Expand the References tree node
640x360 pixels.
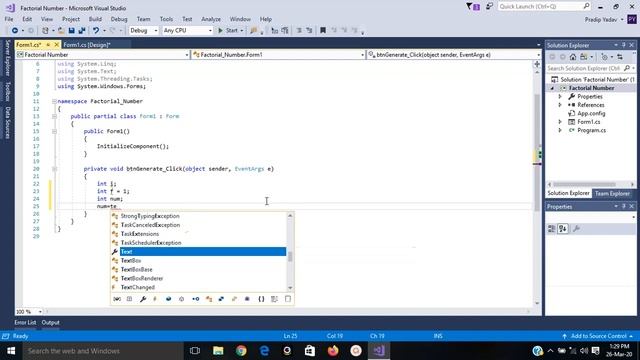click(x=560, y=105)
